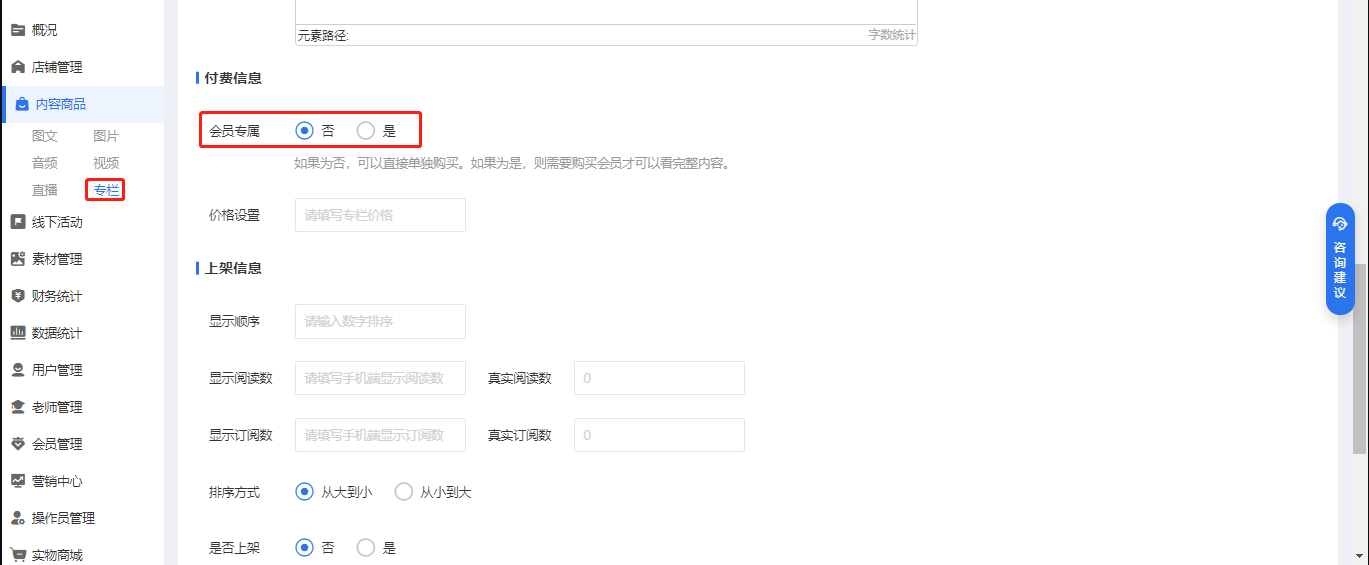Click the 内容商品 bag icon
The image size is (1369, 565).
click(22, 104)
